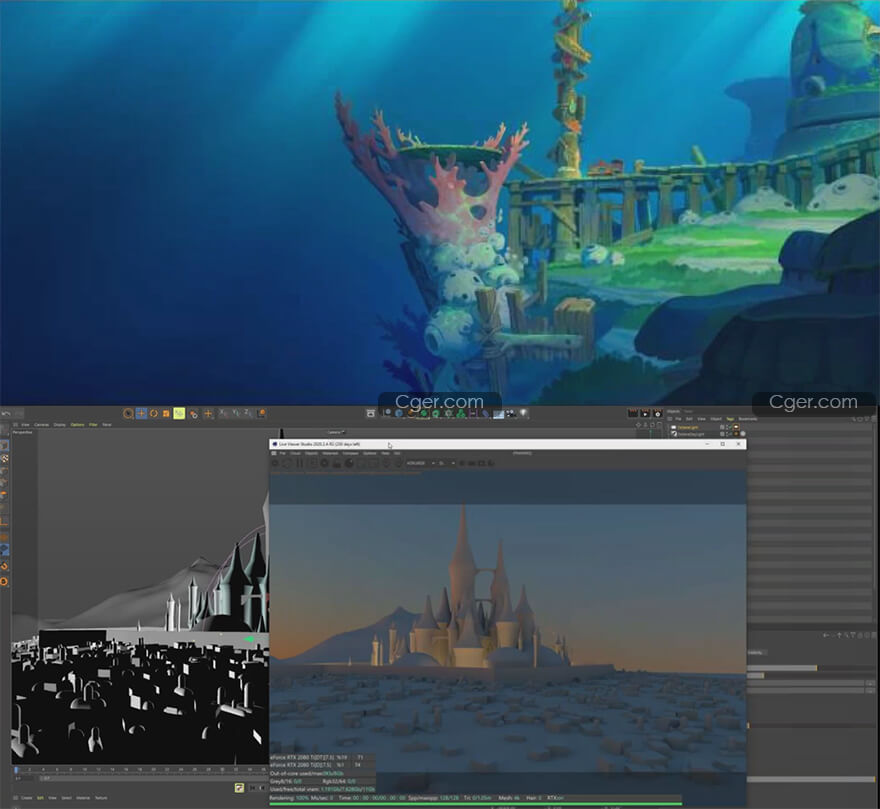Select the Live Selection tool

(x=129, y=414)
